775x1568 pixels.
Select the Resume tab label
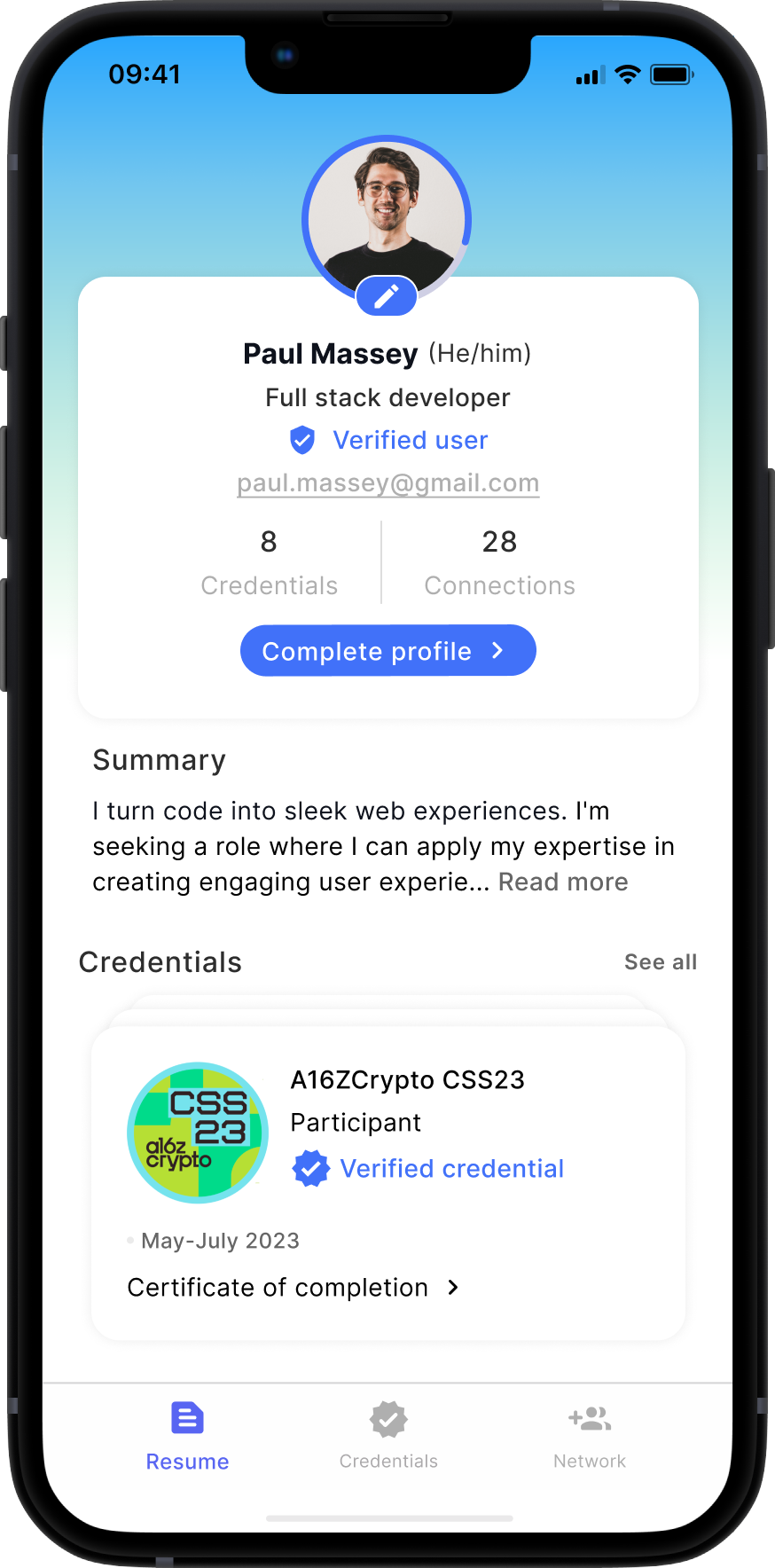(187, 1462)
